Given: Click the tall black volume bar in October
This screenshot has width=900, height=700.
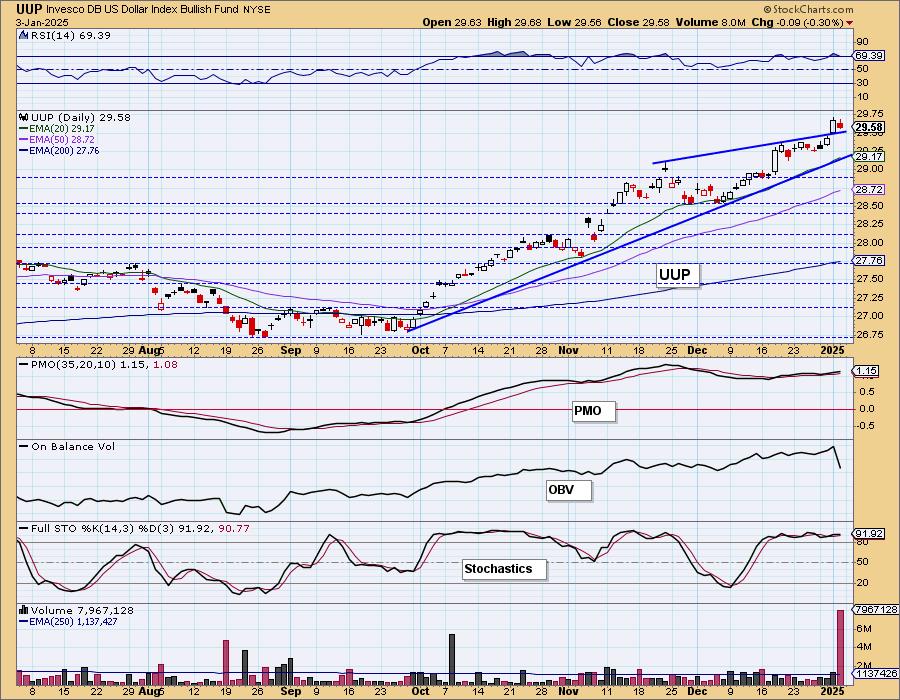Looking at the screenshot, I should tap(452, 659).
